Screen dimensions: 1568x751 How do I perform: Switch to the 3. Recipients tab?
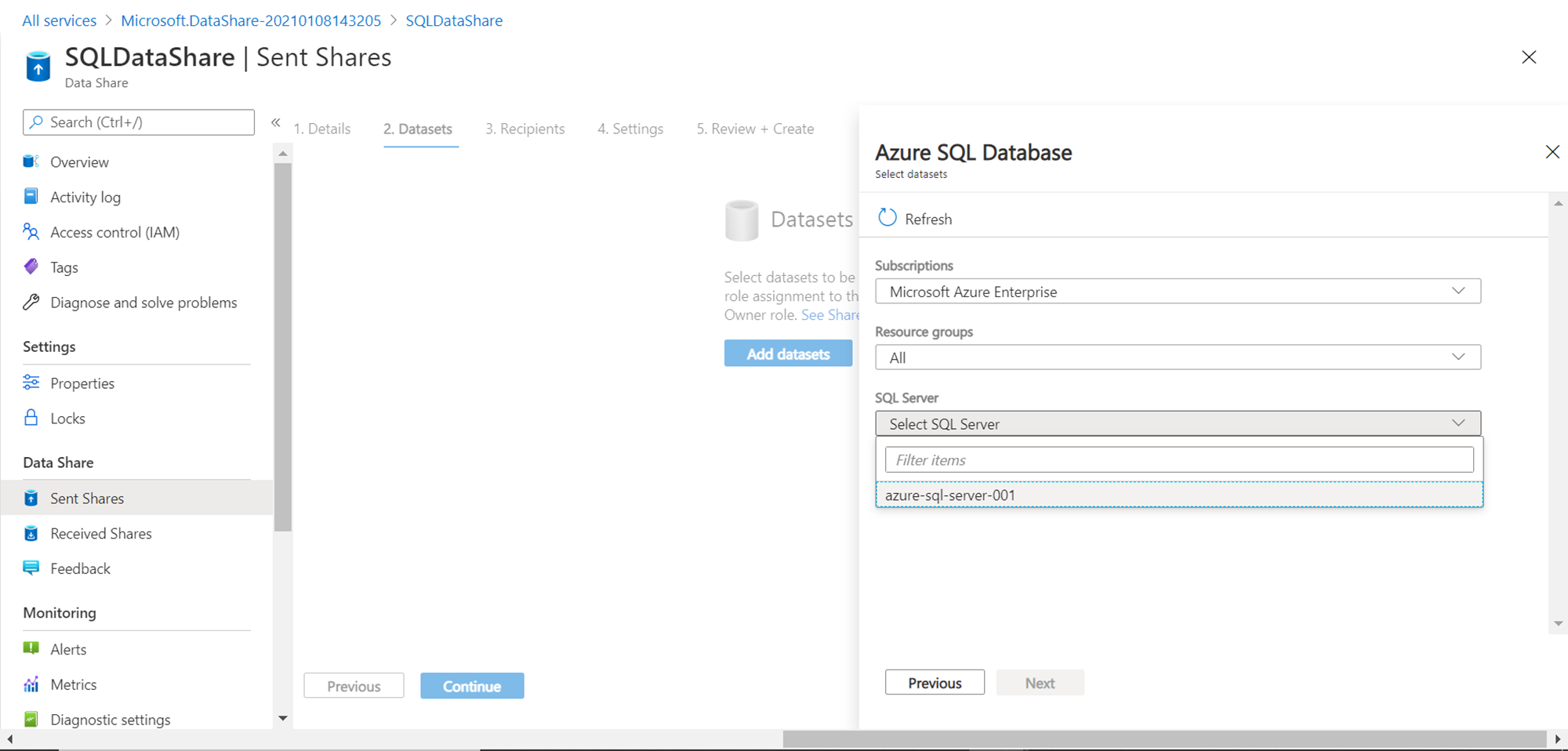pyautogui.click(x=524, y=129)
